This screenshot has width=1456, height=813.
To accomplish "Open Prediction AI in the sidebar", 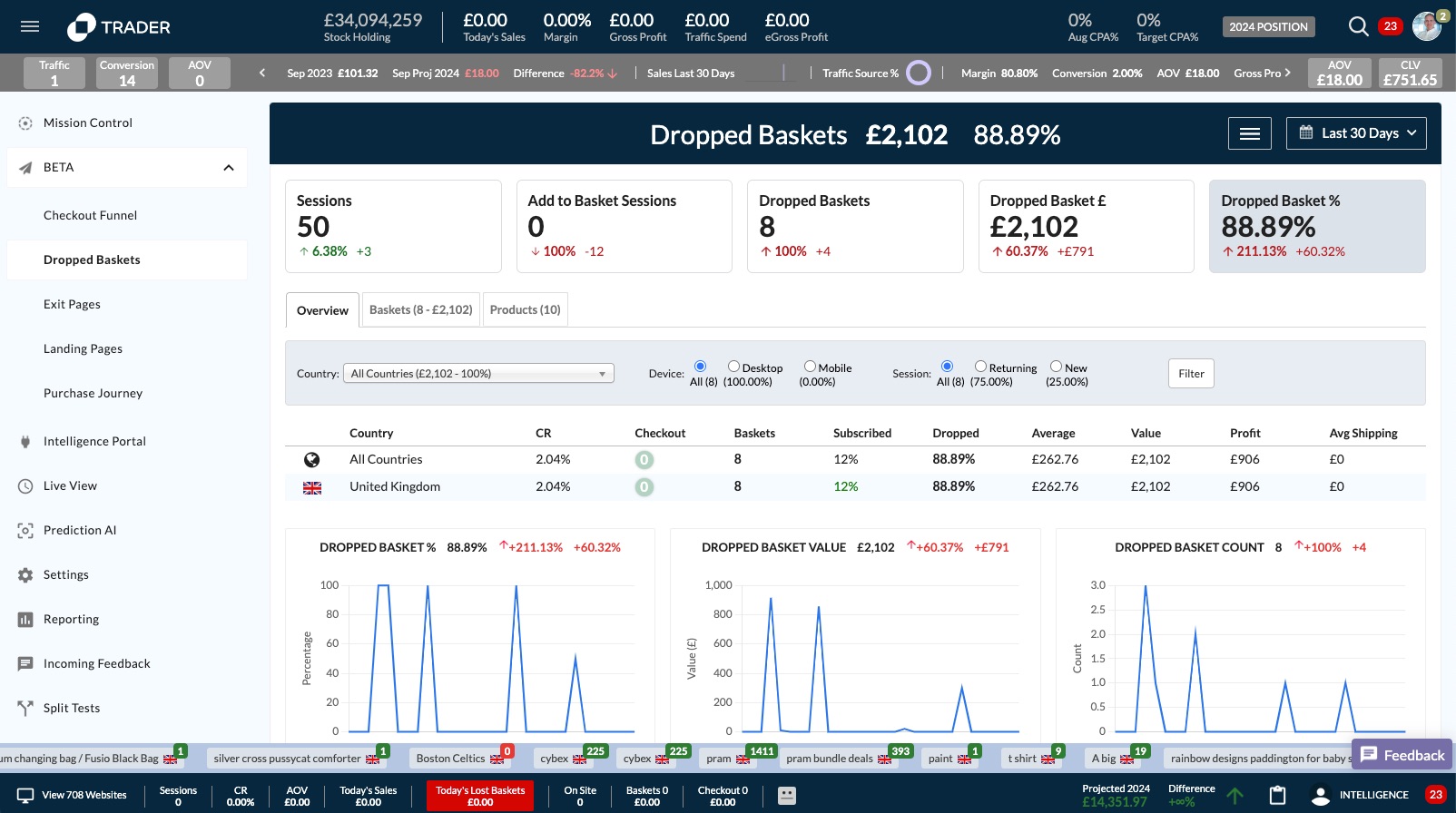I will pos(80,530).
